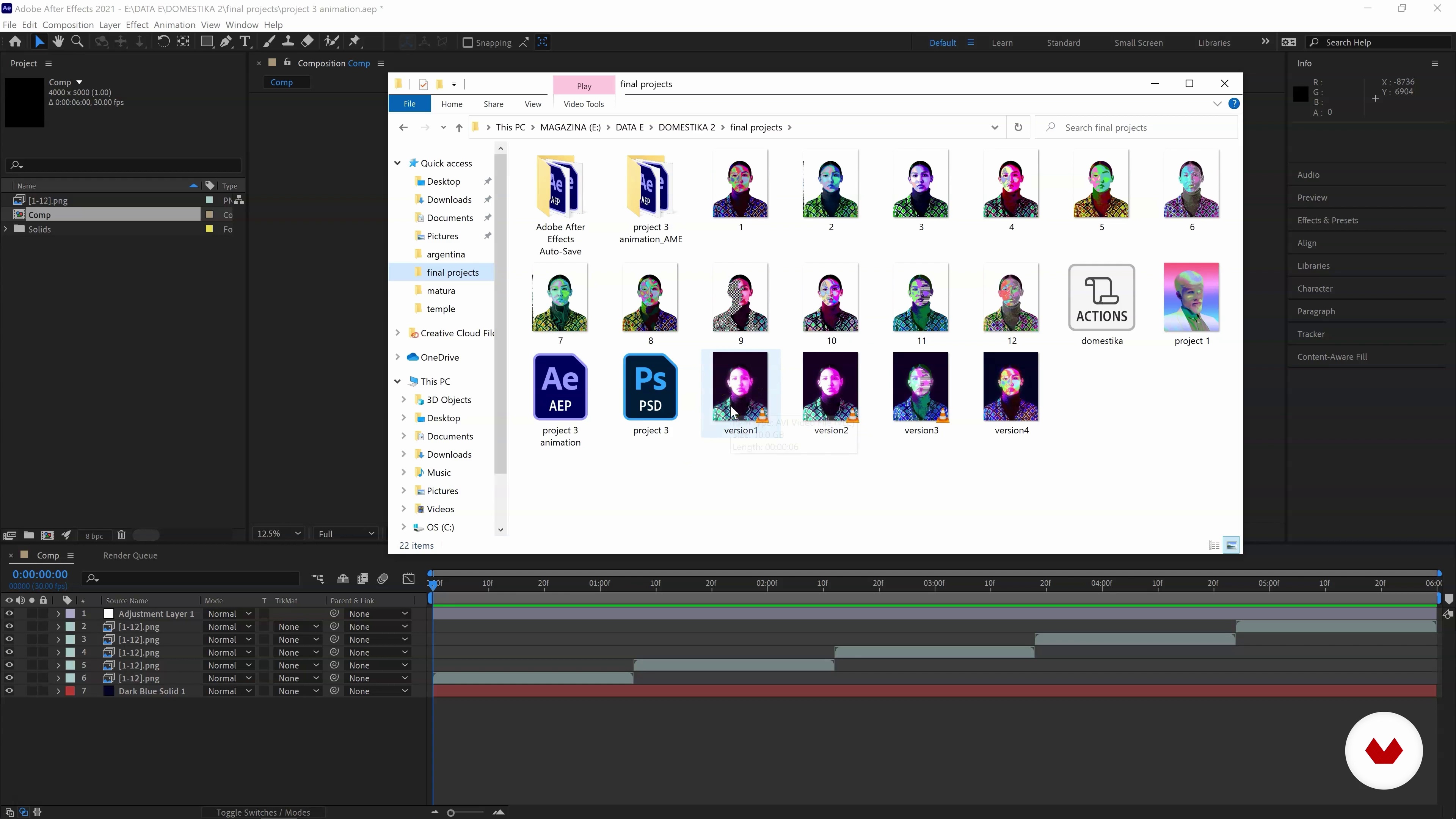Open Mode dropdown for Adjustment Layer 1
1456x819 pixels.
[229, 614]
